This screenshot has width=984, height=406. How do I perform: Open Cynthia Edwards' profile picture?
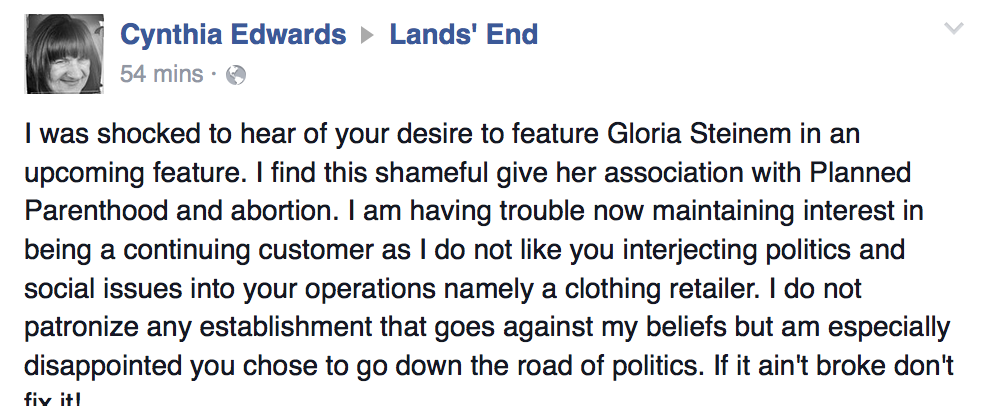coord(65,54)
